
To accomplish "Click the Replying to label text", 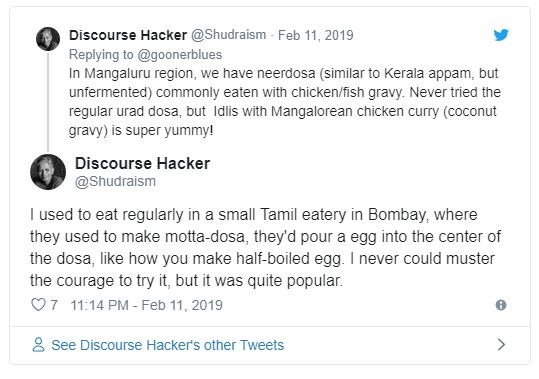I will coord(101,55).
